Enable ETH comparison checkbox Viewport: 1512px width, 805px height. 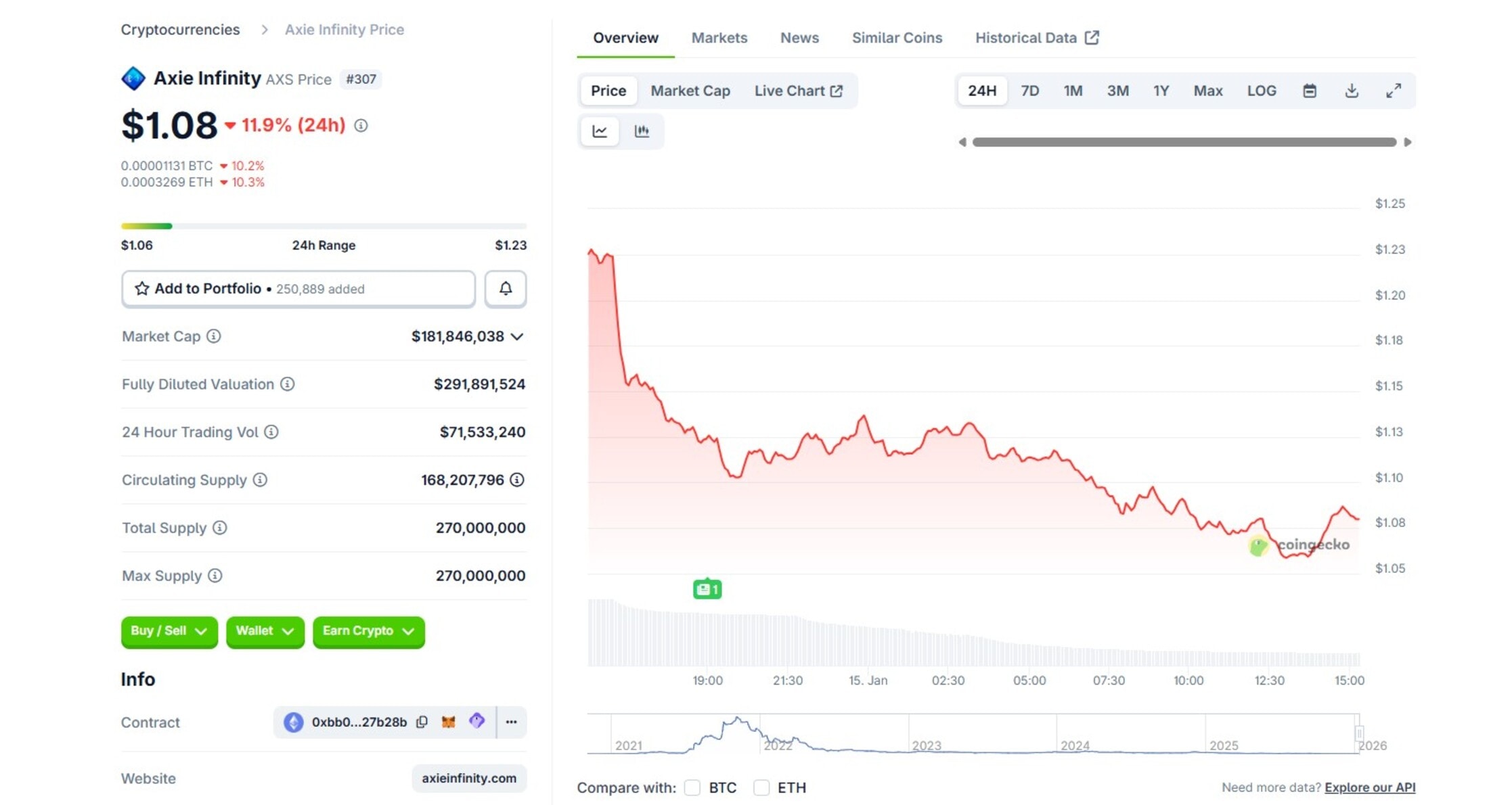pos(761,787)
